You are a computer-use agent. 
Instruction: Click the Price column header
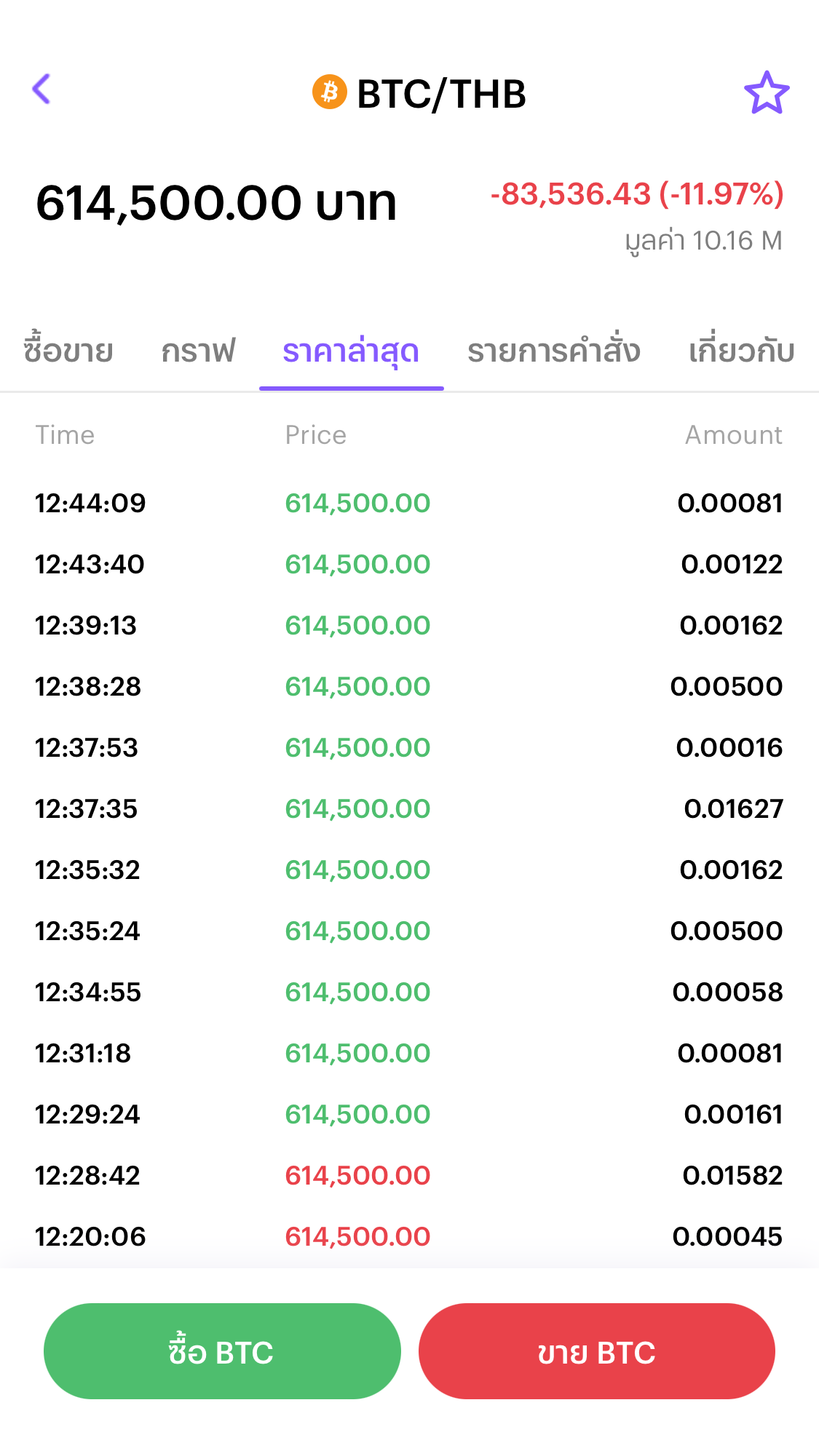[x=315, y=435]
